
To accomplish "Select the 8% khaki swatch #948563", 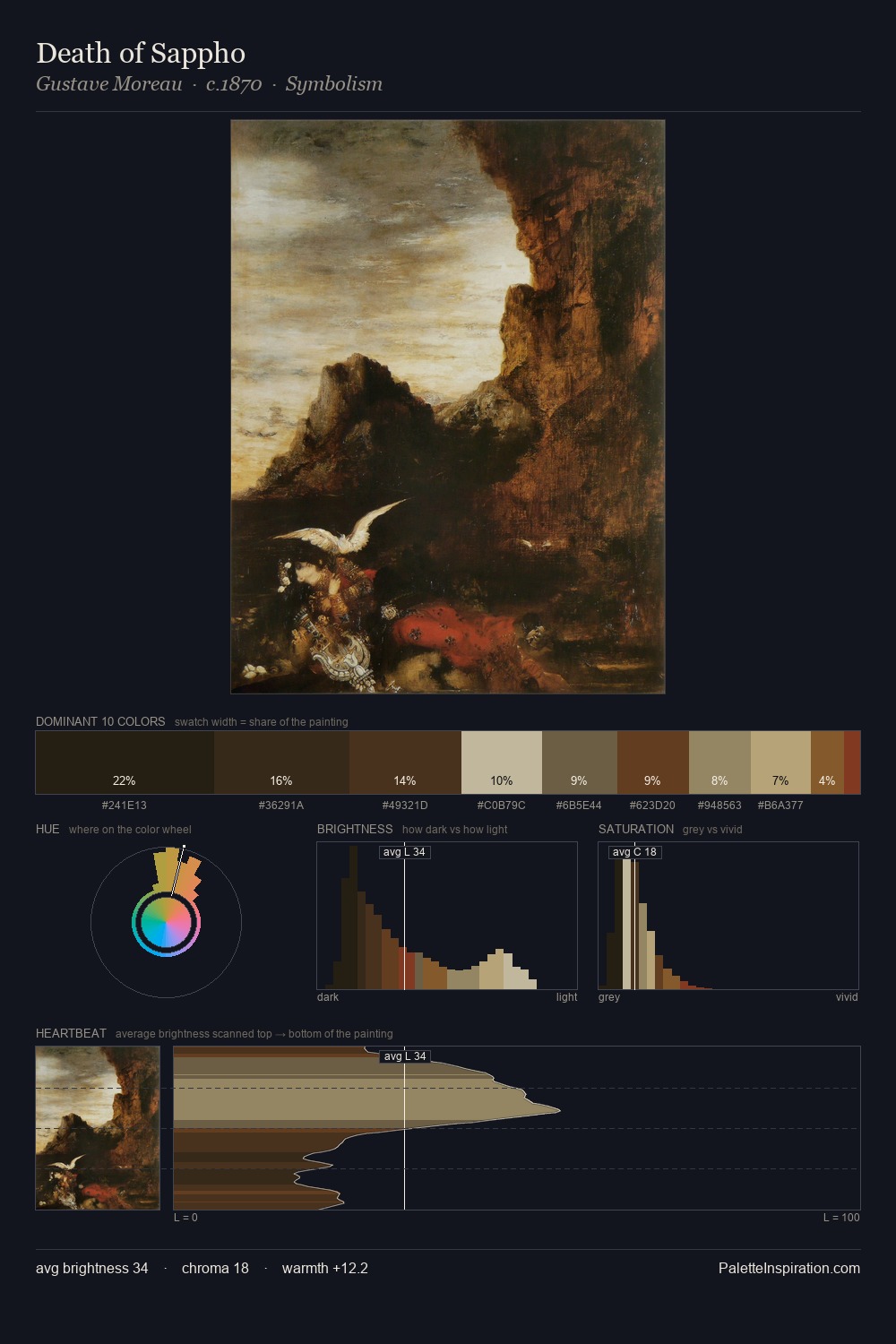I will coord(719,762).
